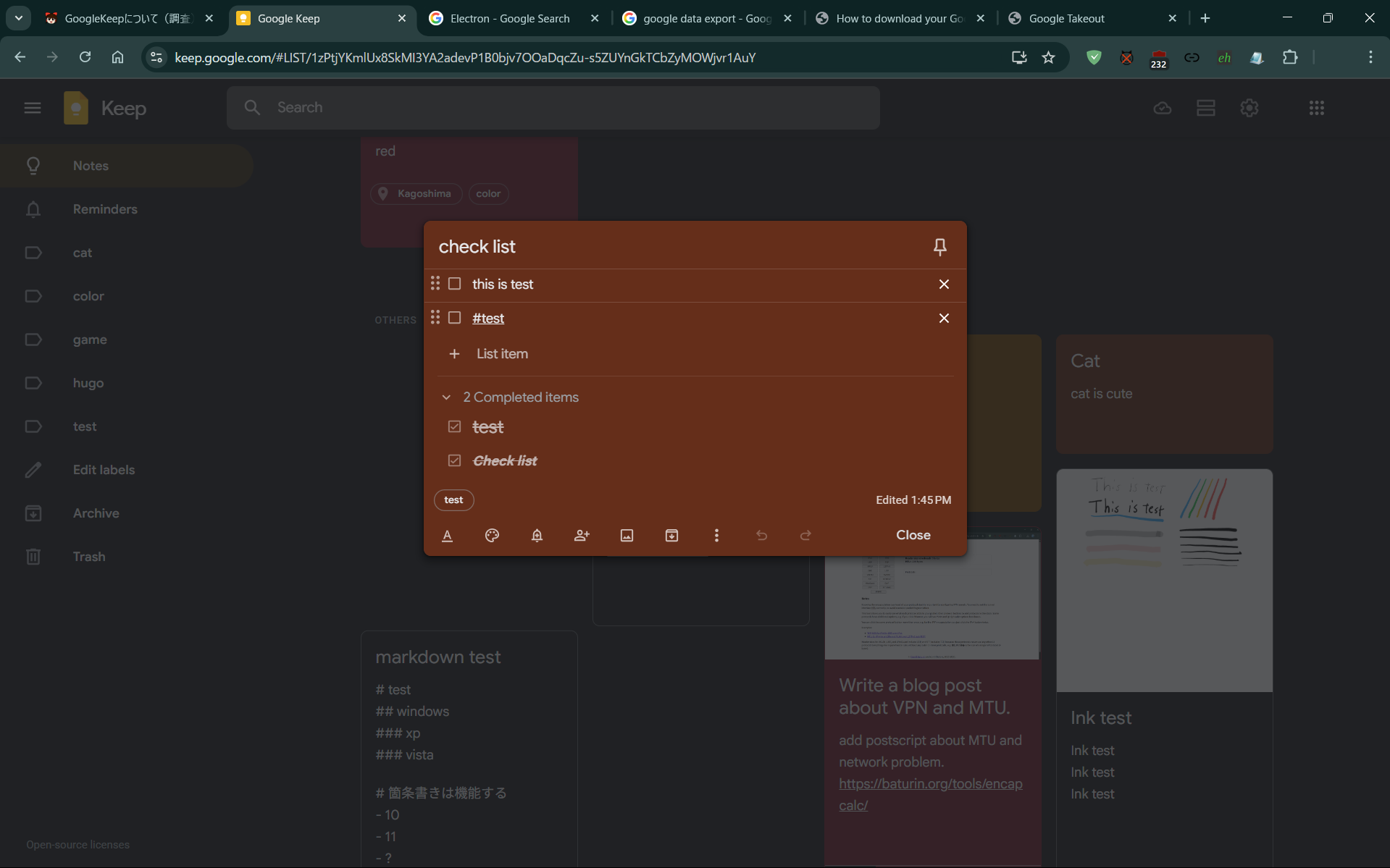Uncheck the completed 'test' item
Viewport: 1390px width, 868px height.
(x=454, y=426)
